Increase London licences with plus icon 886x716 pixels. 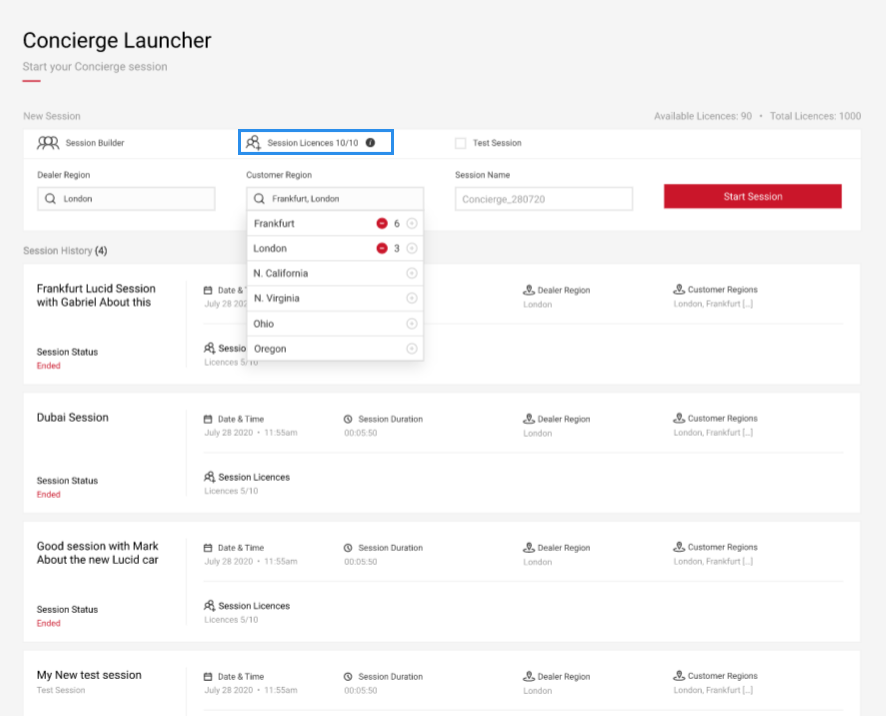(412, 248)
